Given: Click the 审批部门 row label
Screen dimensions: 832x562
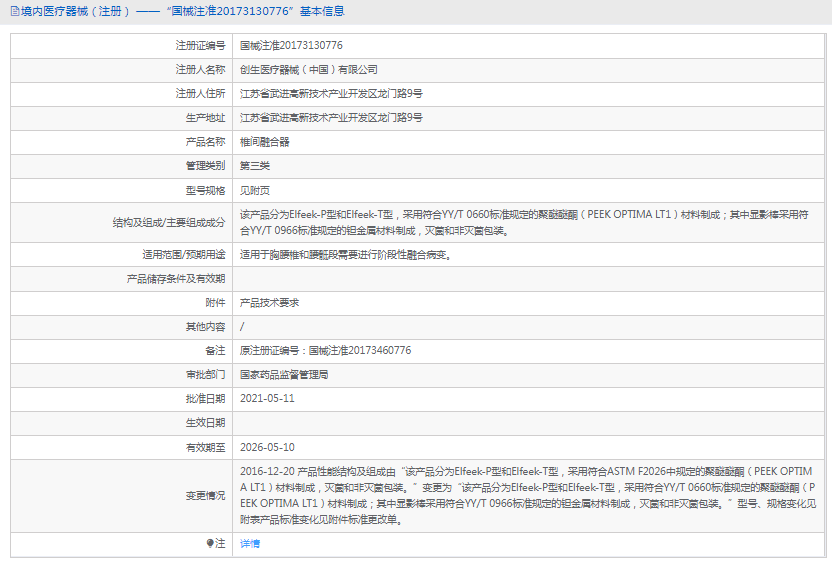Looking at the screenshot, I should point(205,375).
